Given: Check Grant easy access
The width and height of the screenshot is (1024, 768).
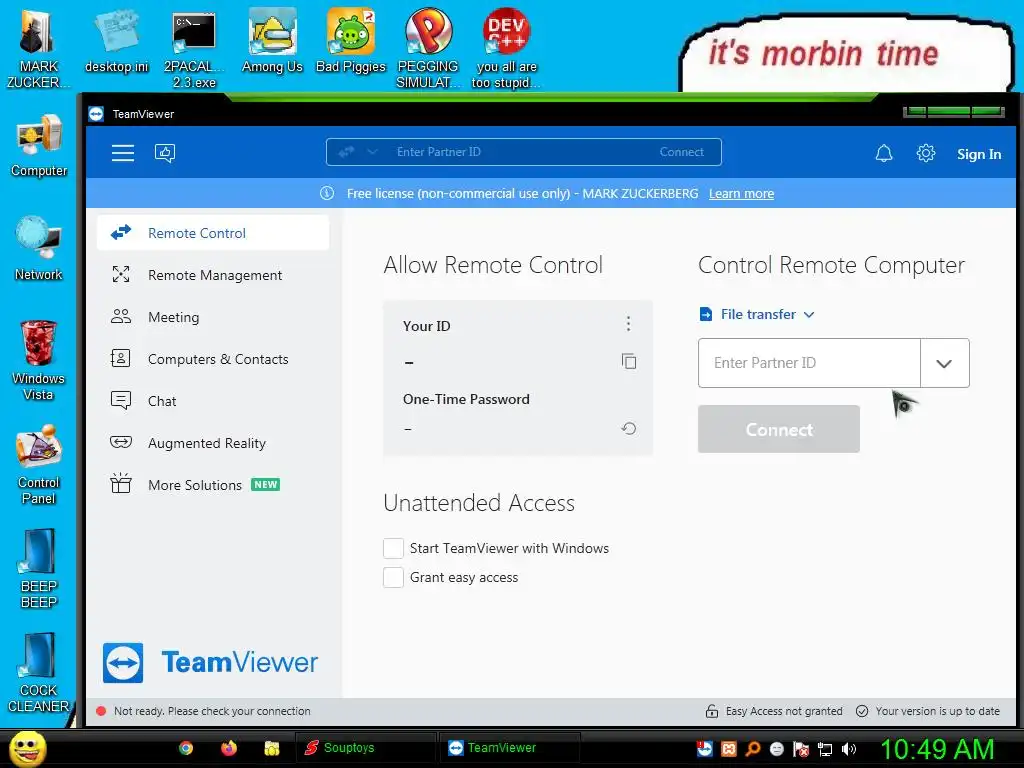Looking at the screenshot, I should tap(393, 577).
